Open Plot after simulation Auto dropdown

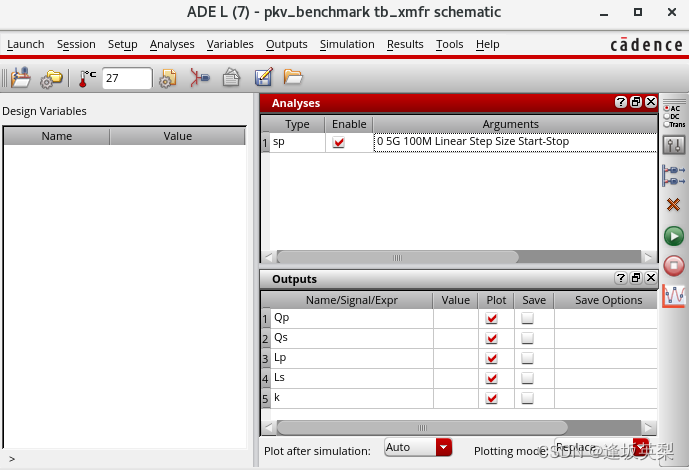[x=418, y=447]
